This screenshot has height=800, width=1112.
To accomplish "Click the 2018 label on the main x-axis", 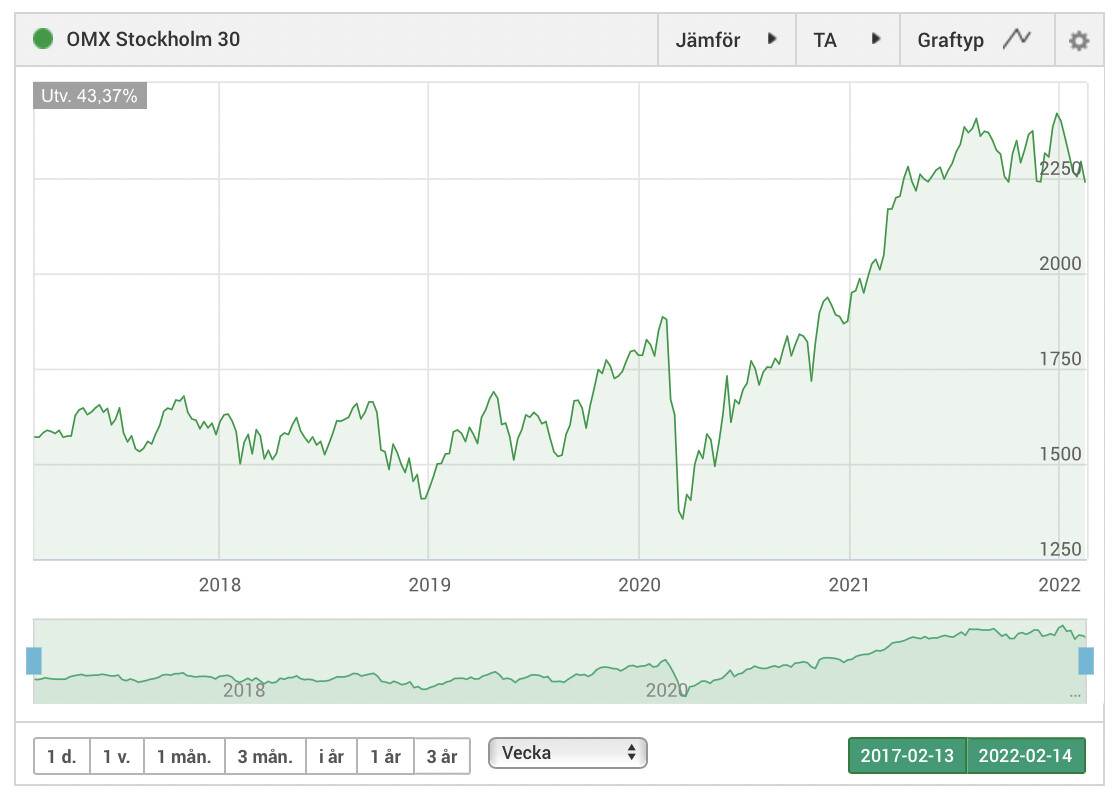I will (x=220, y=585).
